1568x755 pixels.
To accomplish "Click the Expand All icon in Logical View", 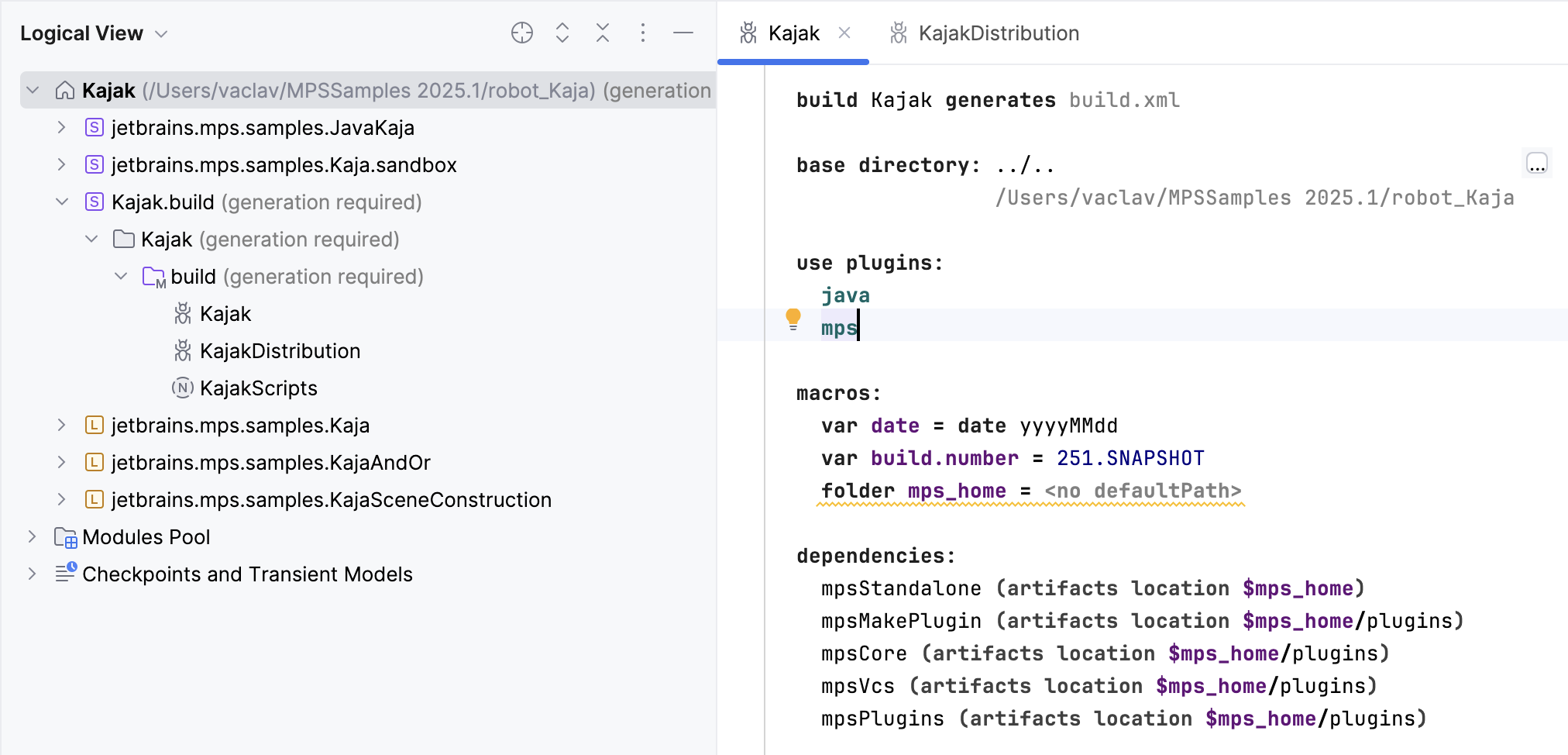I will [562, 33].
